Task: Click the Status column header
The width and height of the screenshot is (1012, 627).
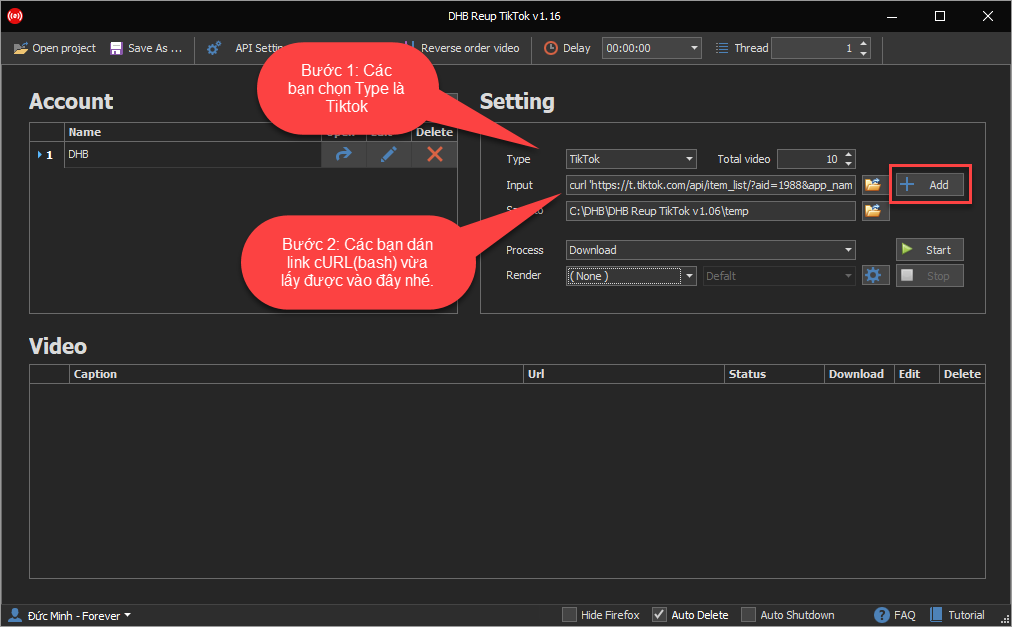Action: (774, 374)
